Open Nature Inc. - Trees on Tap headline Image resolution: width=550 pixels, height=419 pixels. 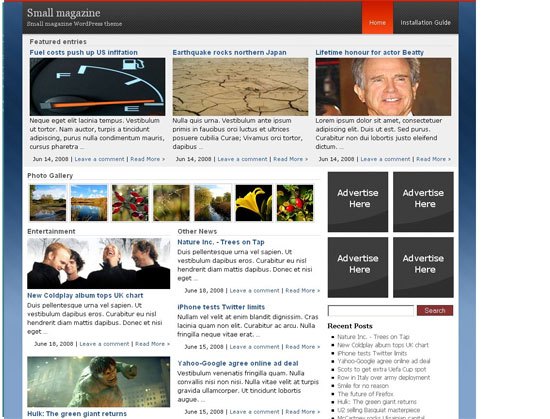(221, 242)
